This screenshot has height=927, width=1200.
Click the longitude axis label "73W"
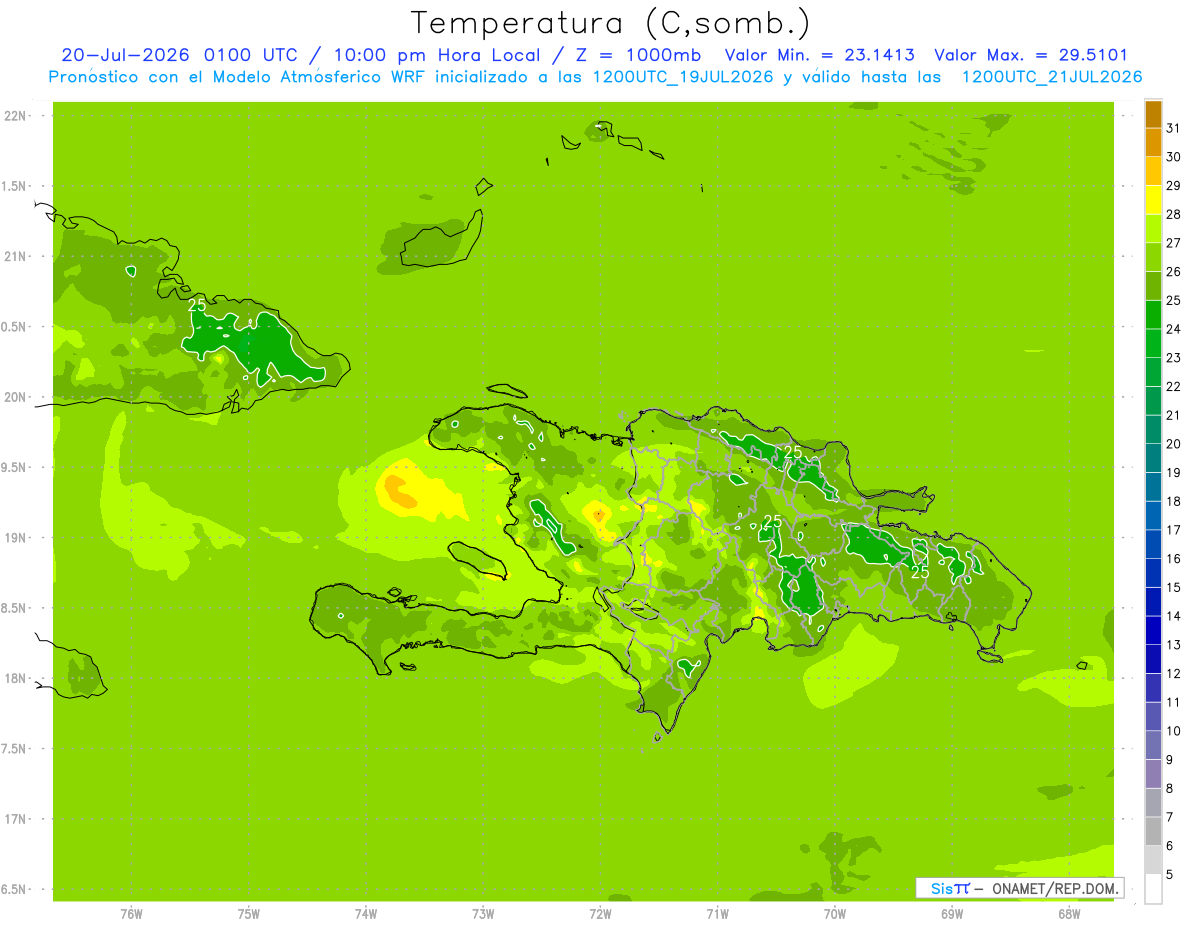[x=483, y=913]
